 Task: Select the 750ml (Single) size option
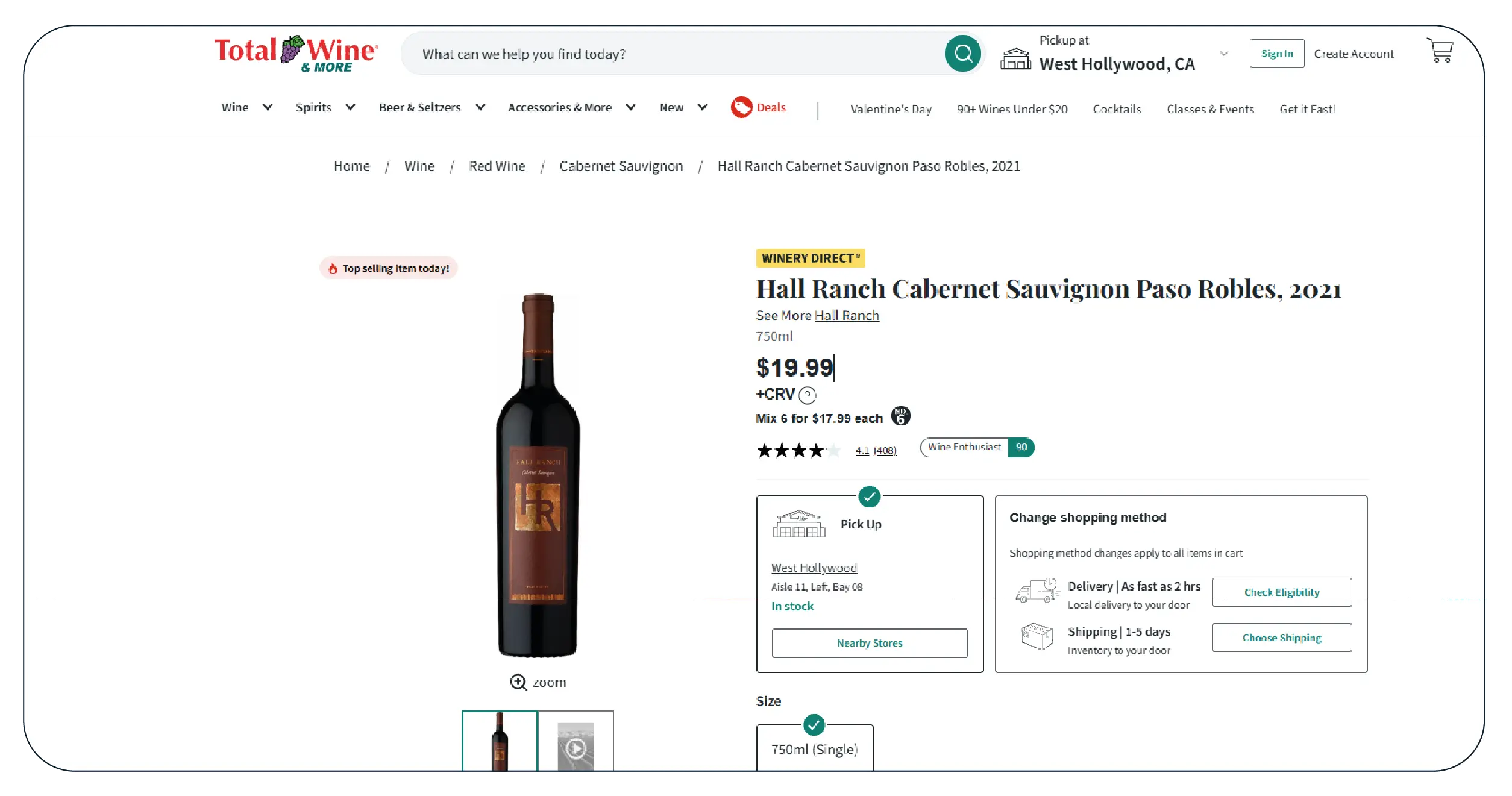click(x=814, y=748)
